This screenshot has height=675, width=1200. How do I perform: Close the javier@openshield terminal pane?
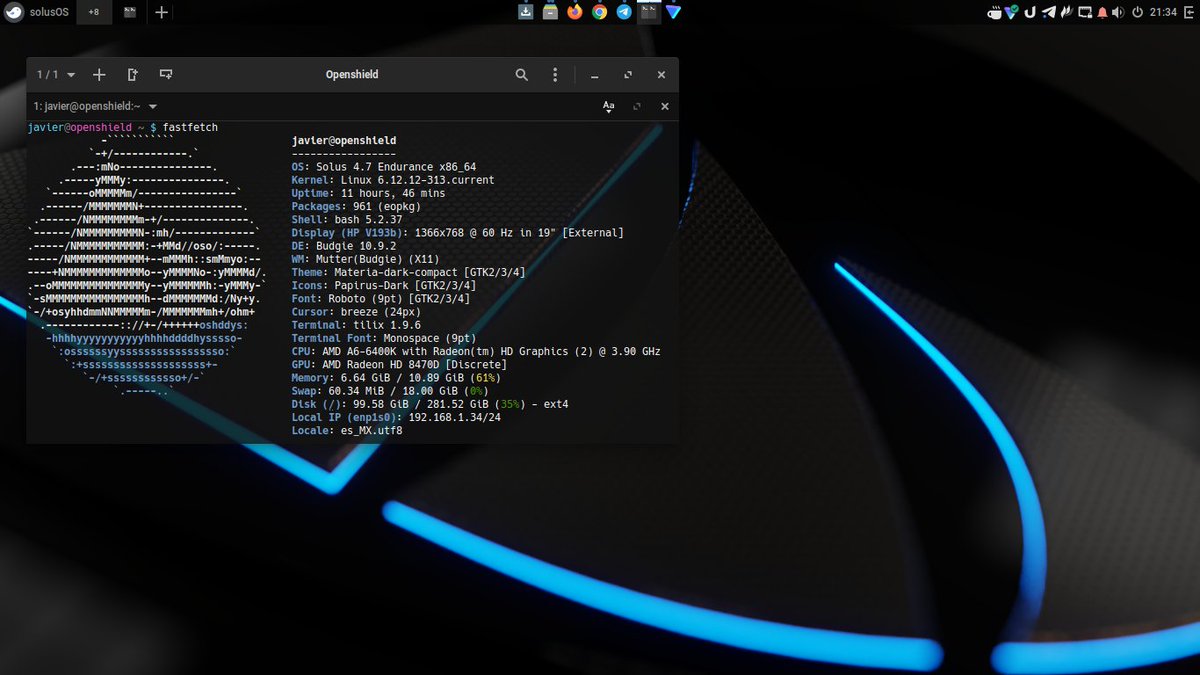coord(665,106)
